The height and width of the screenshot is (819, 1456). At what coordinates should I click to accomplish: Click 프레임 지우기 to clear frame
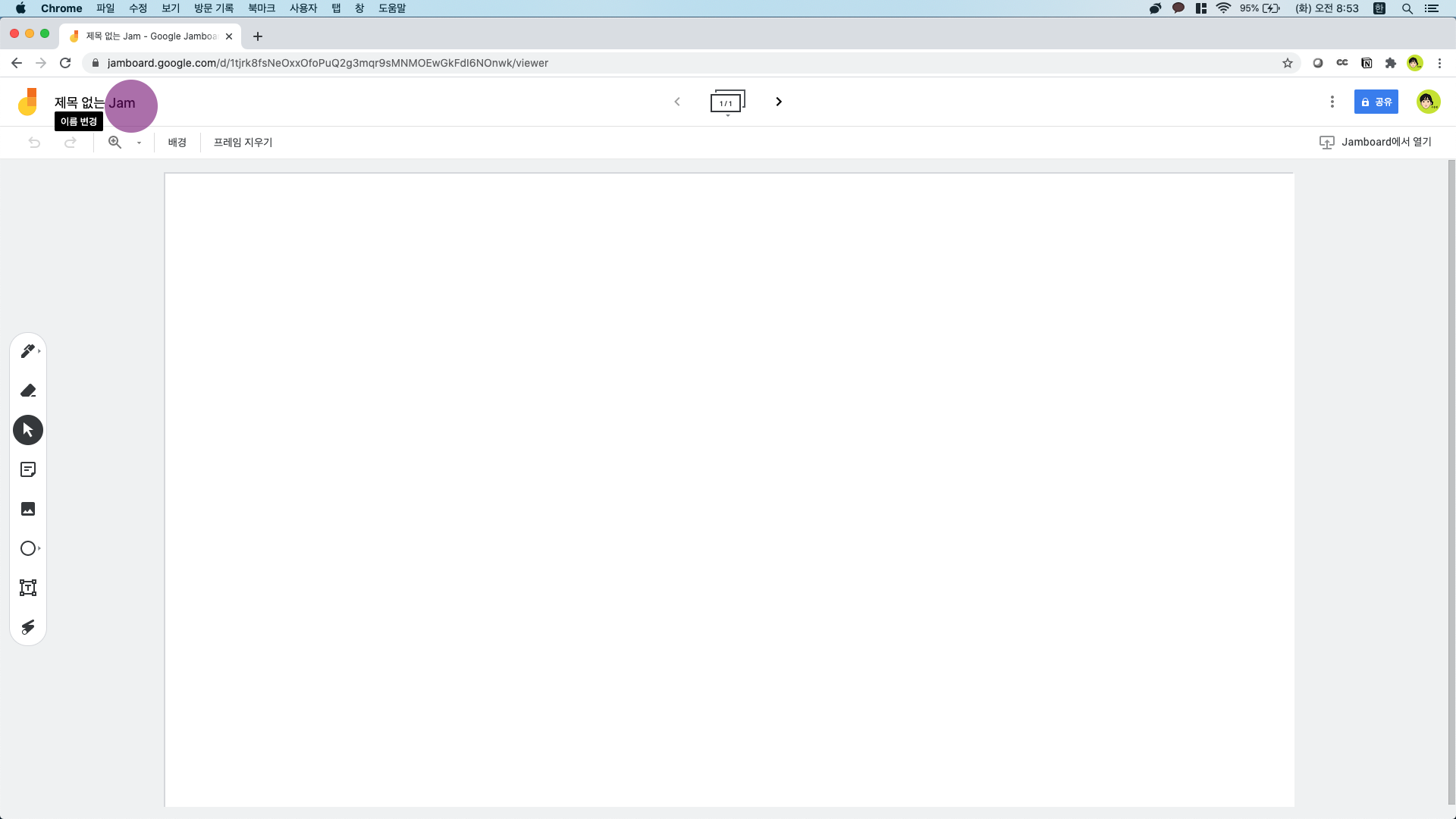(x=243, y=142)
